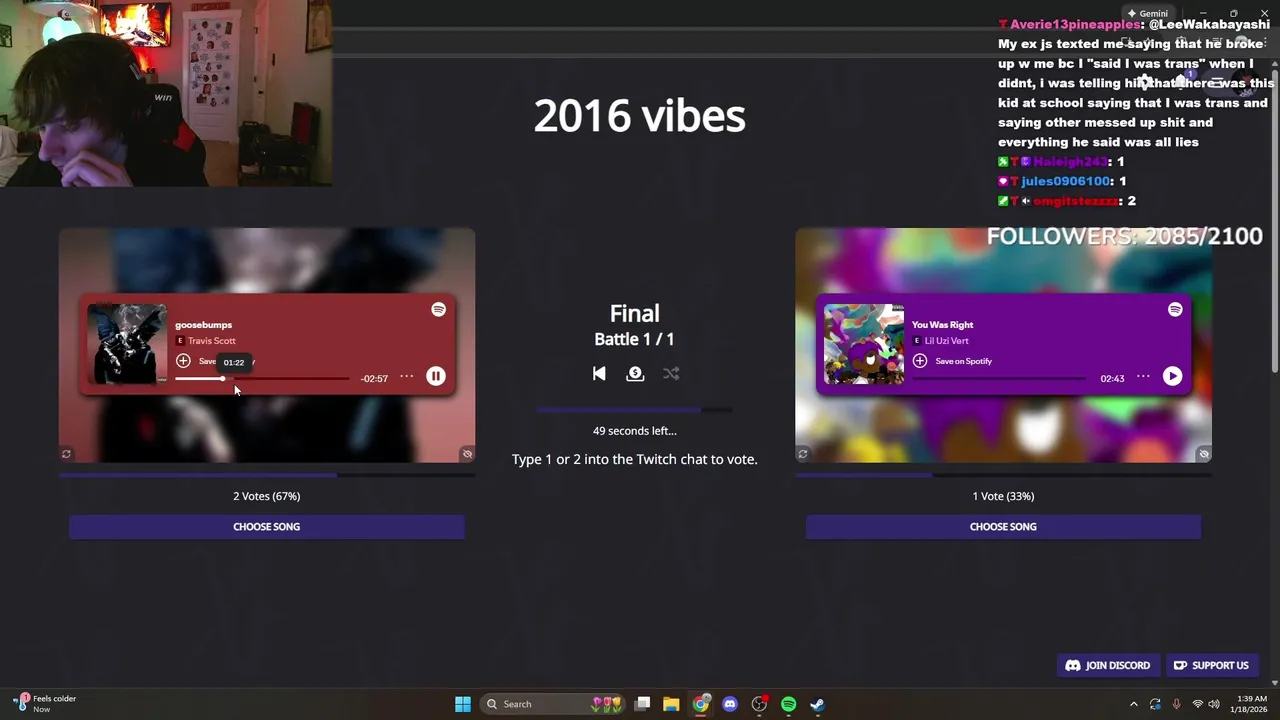This screenshot has width=1280, height=720.
Task: Open Spotify logo on You Was Right player
Action: [1175, 309]
